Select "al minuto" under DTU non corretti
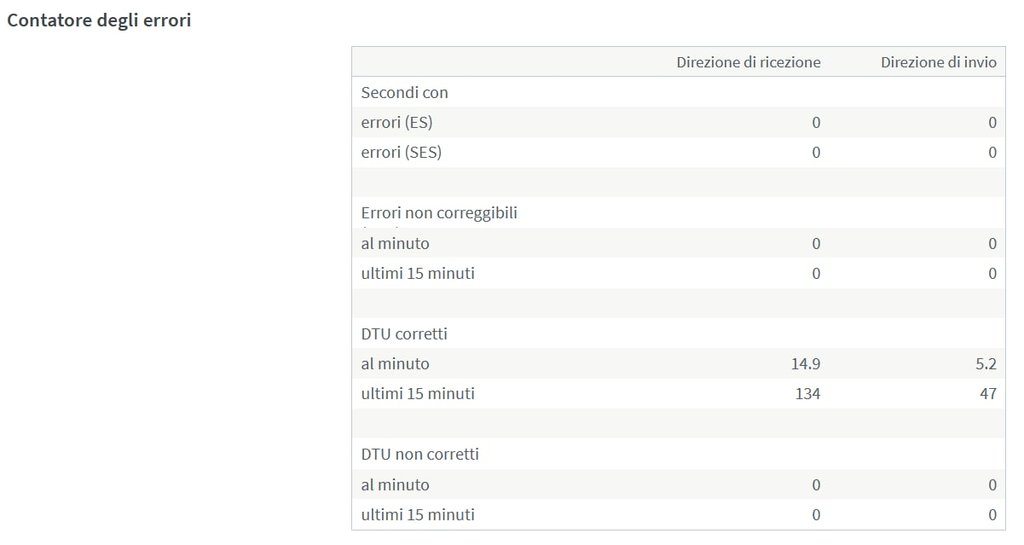This screenshot has height=545, width=1024. 395,485
